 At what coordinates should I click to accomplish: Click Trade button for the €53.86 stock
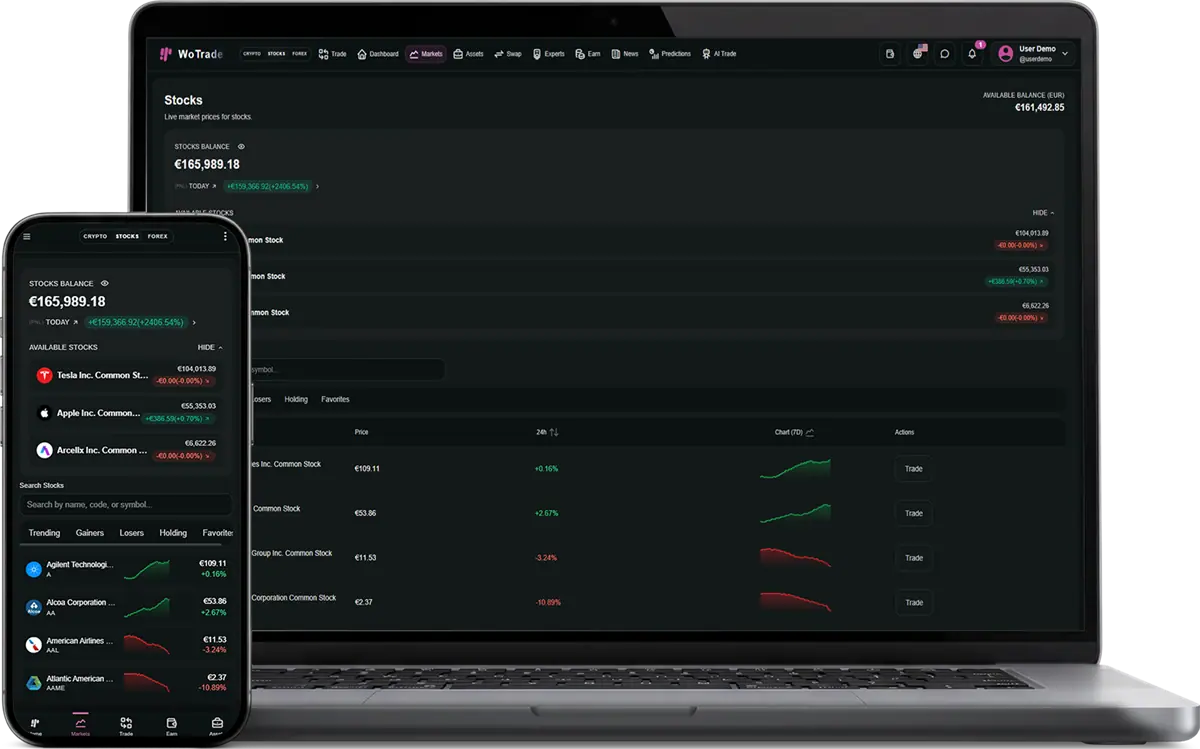point(914,513)
